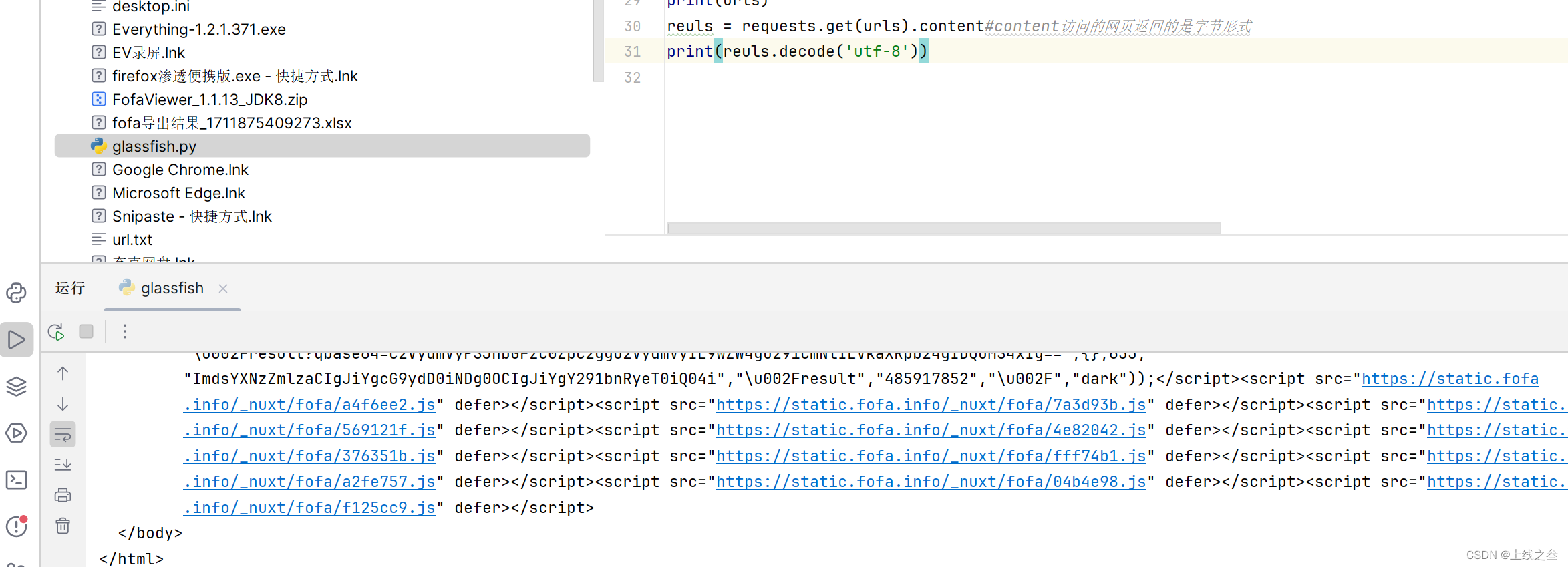Select Google Chrome.lnk in the tree

point(180,170)
